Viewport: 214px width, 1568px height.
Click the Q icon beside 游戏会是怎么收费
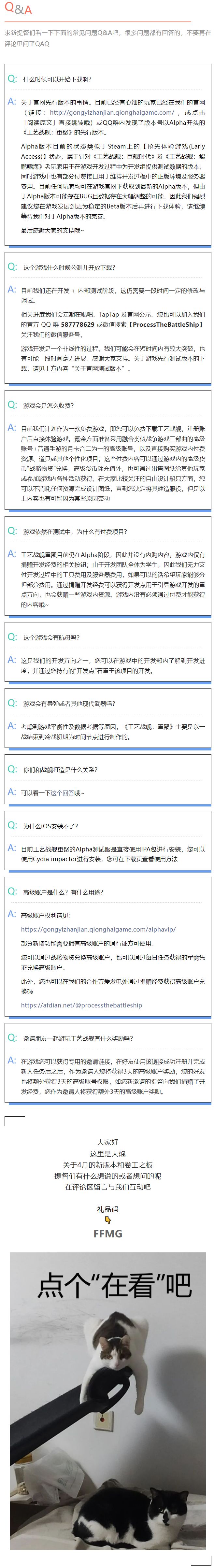point(12,405)
